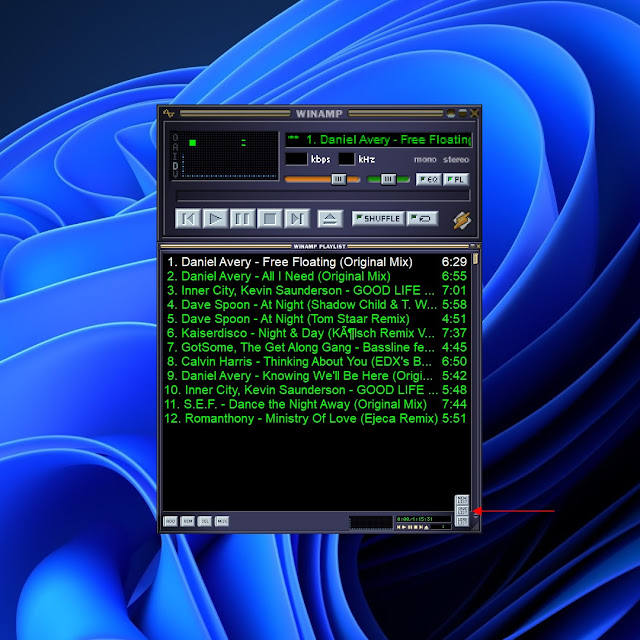The image size is (640, 640).
Task: Minimize the Winamp main window
Action: tap(451, 113)
